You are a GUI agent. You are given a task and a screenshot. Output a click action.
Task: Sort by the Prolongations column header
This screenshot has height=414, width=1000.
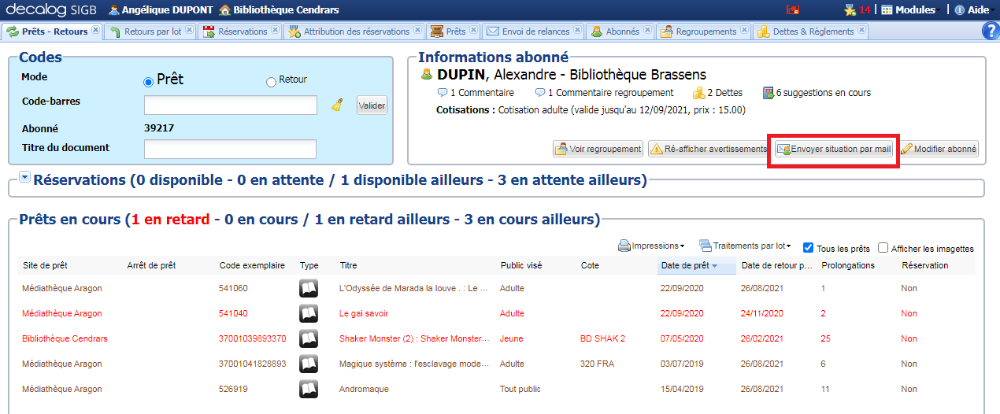pyautogui.click(x=848, y=265)
